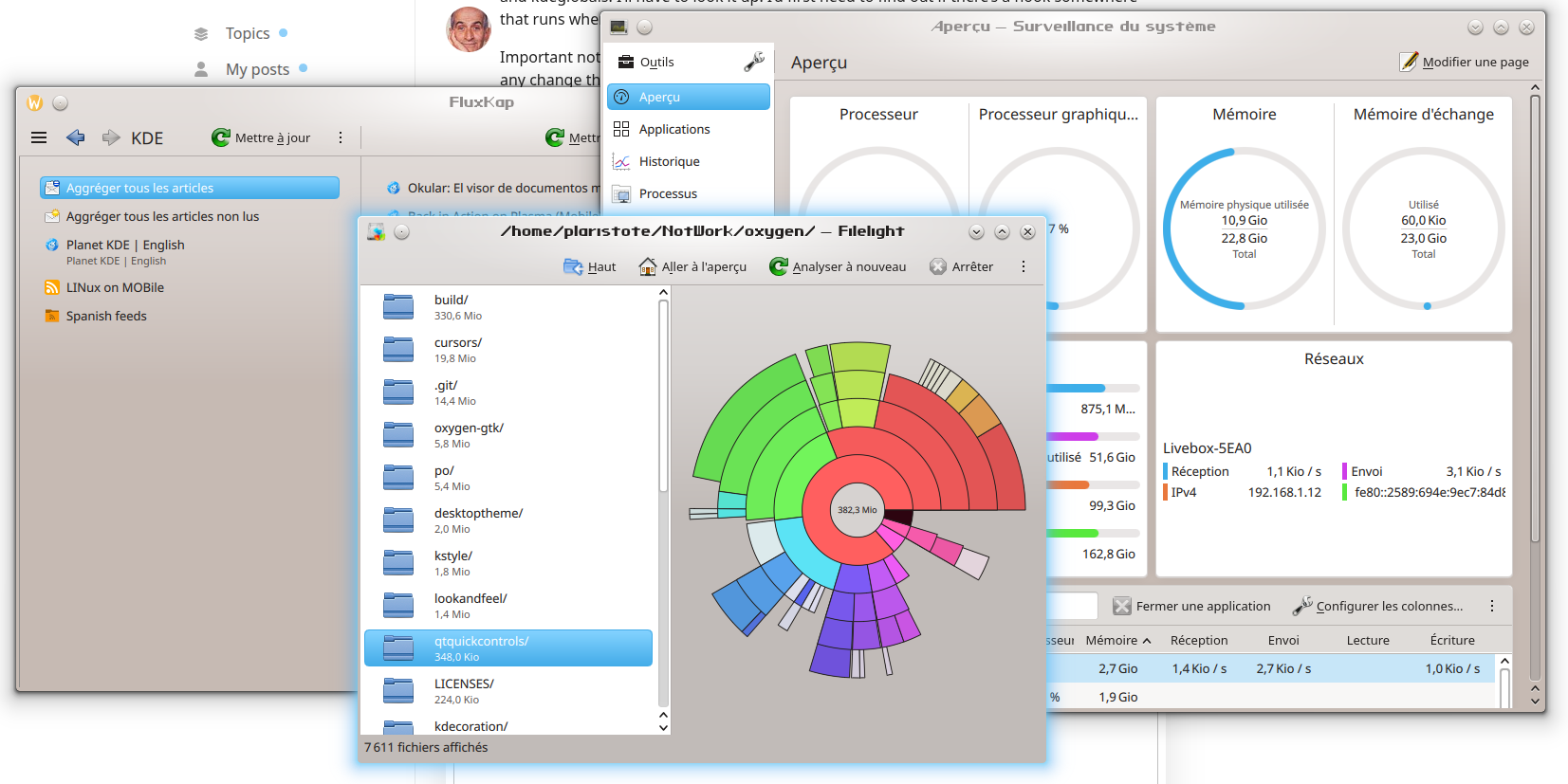Open Historique page in the sidebar
1568x784 pixels.
(669, 161)
